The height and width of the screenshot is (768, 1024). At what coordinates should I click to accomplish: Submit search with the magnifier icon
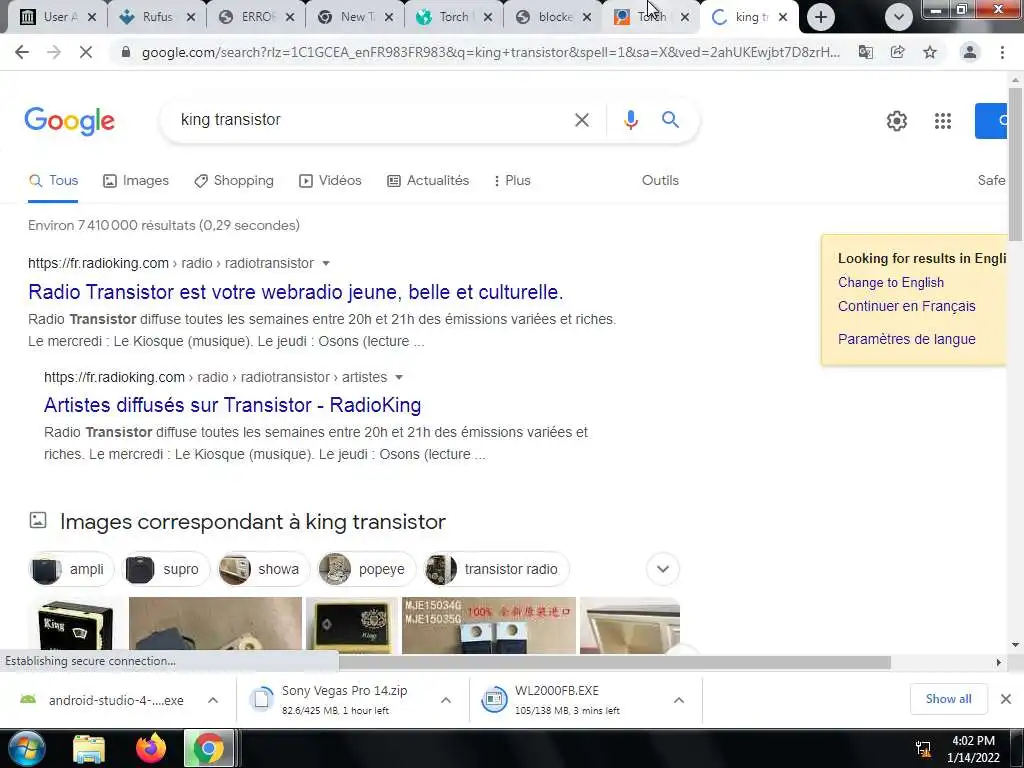point(670,120)
